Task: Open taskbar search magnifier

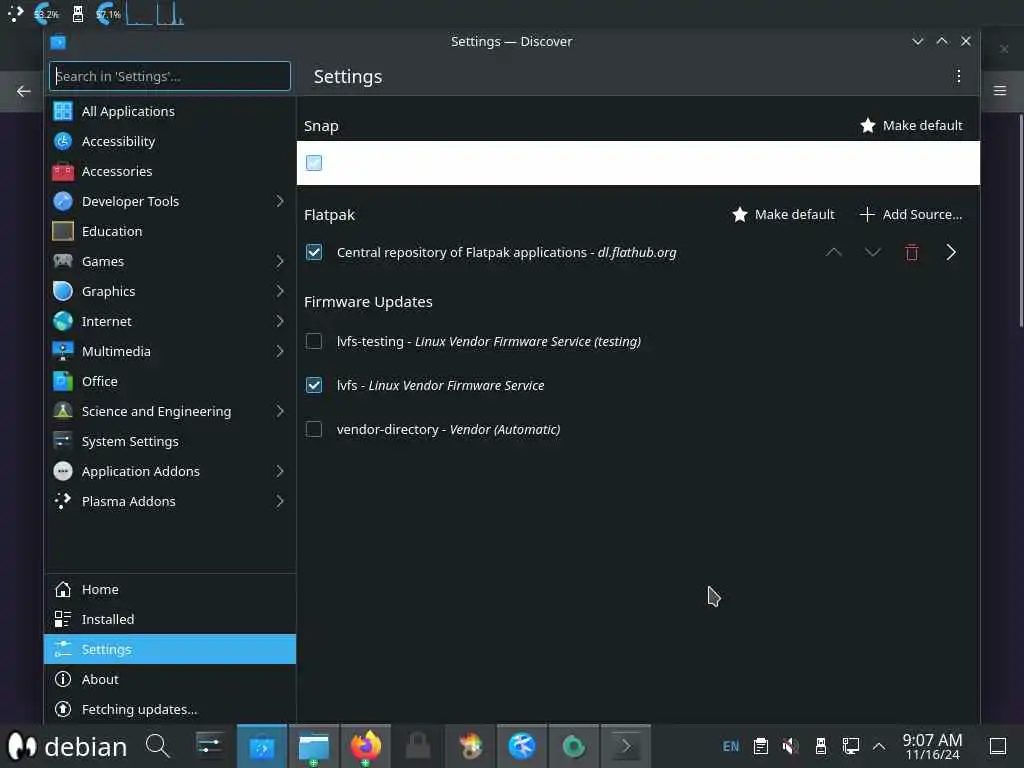Action: [x=157, y=746]
